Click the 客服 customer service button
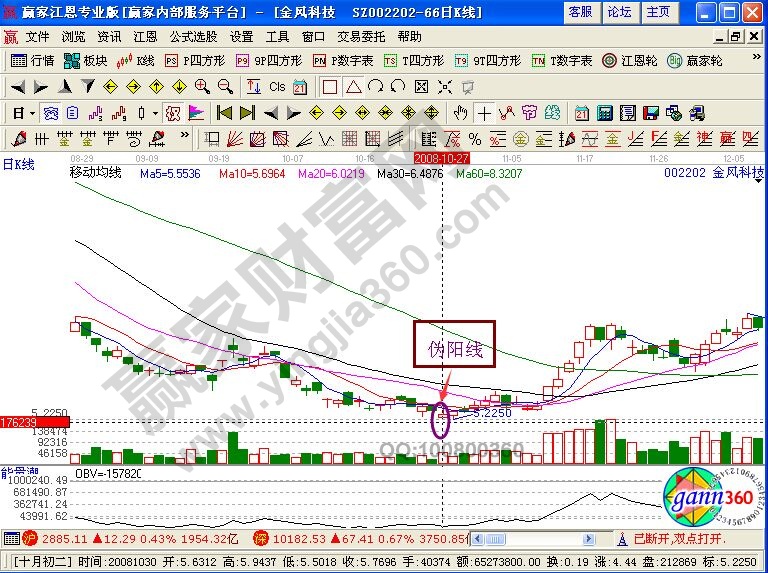Viewport: 768px width, 573px height. [x=580, y=12]
